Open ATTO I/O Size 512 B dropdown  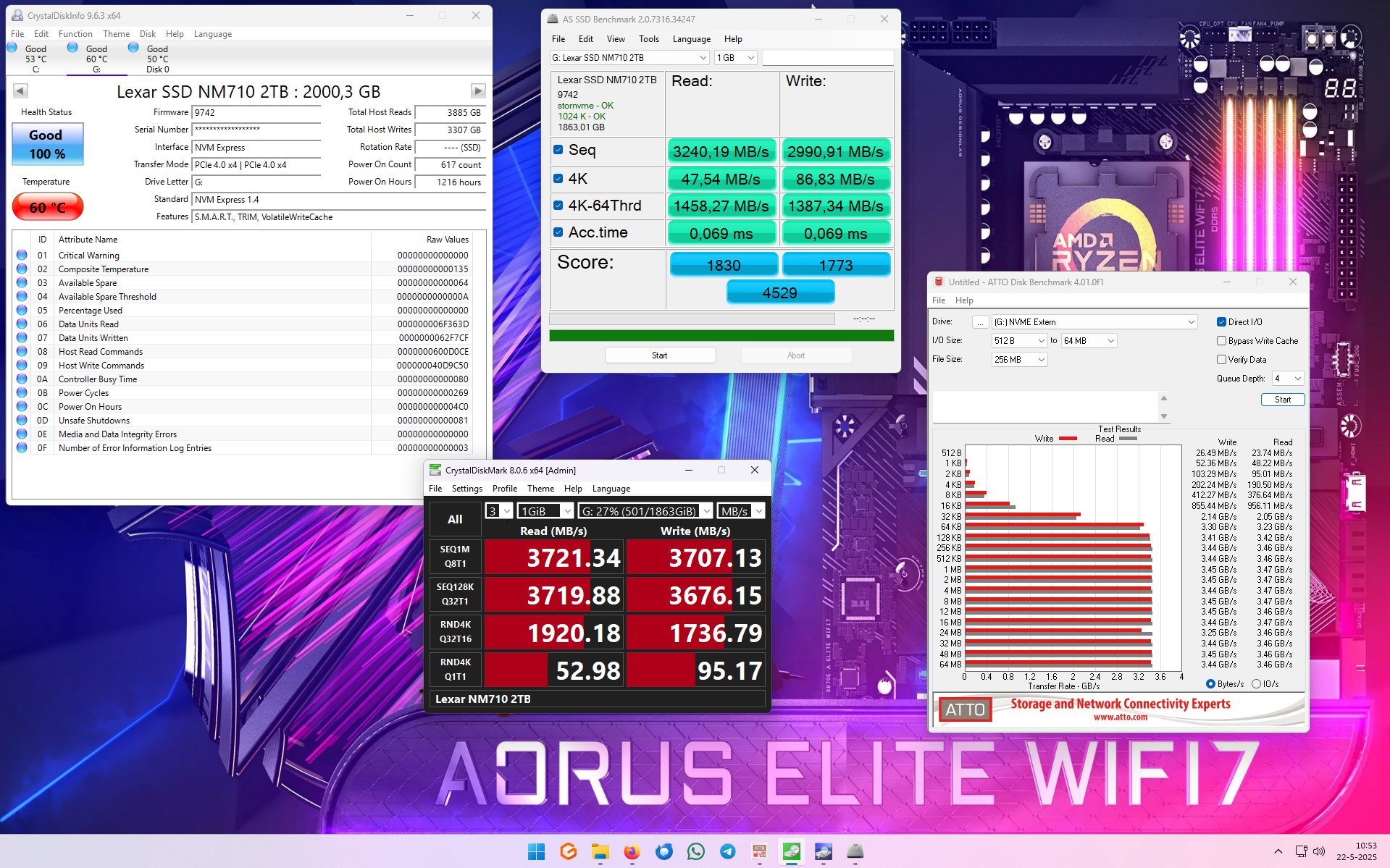coord(1019,341)
